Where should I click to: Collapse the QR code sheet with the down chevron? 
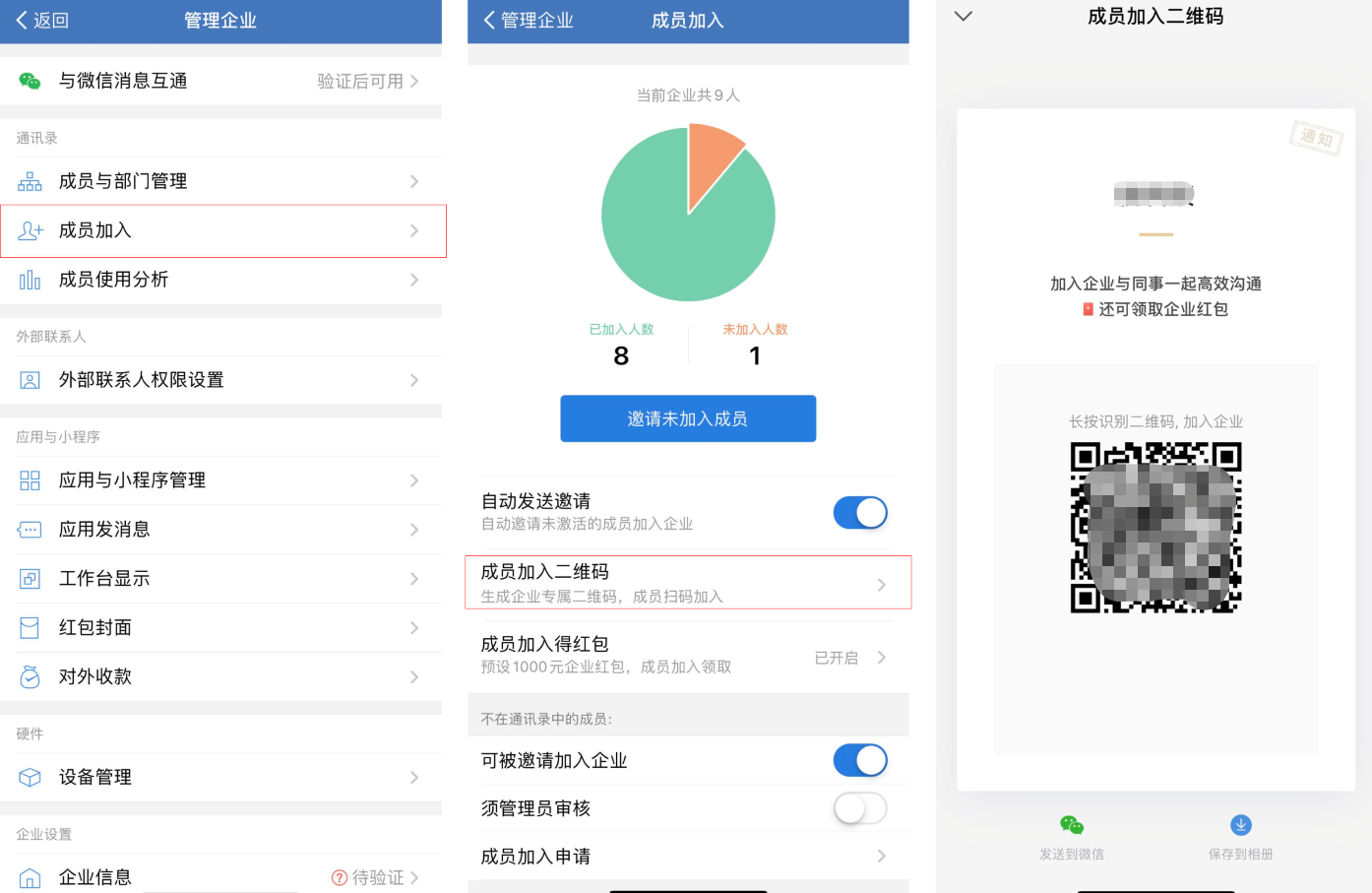click(x=964, y=17)
